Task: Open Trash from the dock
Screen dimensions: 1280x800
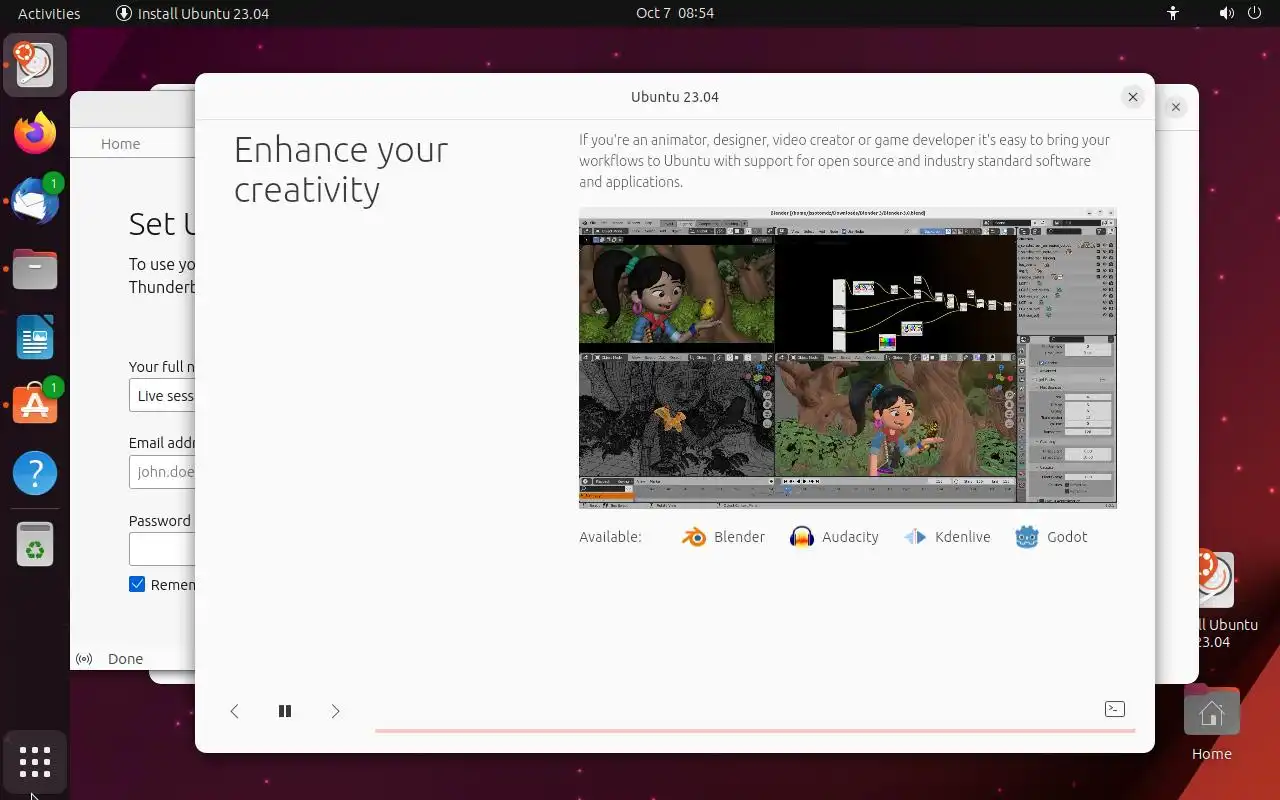Action: [35, 546]
